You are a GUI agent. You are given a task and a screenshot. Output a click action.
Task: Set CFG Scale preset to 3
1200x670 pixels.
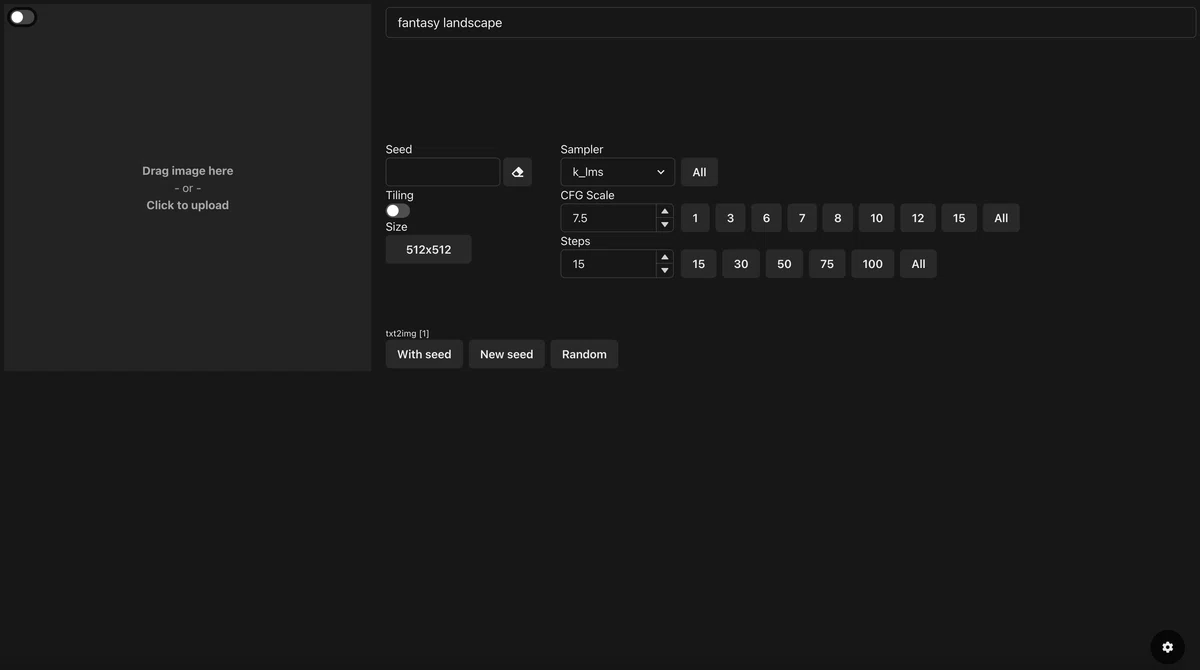point(730,218)
